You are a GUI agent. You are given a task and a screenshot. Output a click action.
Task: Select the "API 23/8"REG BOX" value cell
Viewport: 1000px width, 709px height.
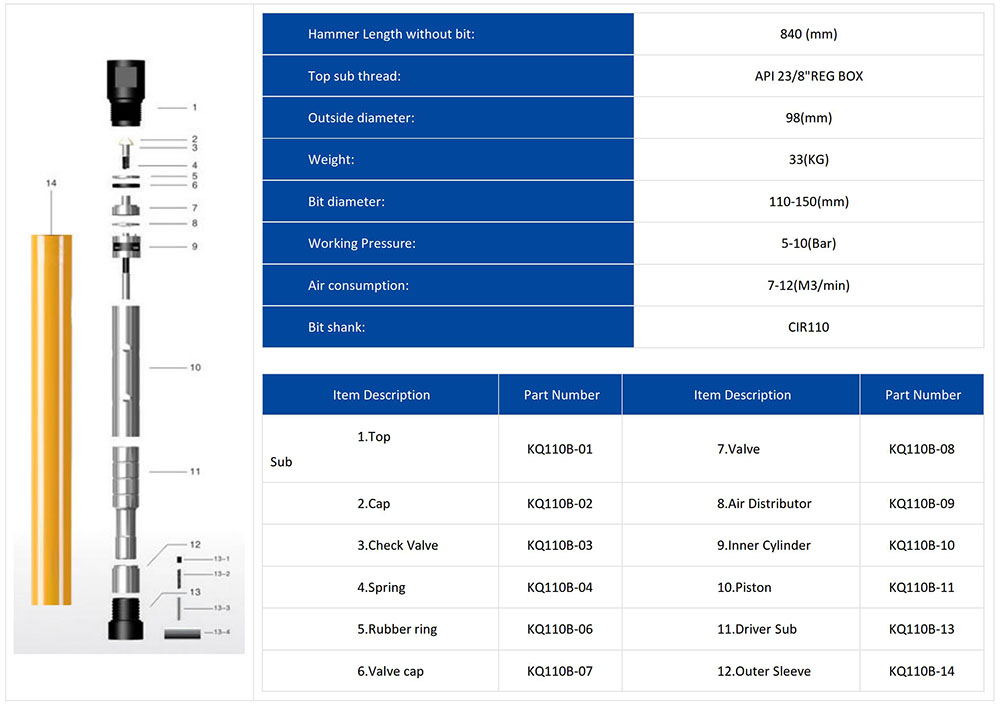pyautogui.click(x=808, y=76)
